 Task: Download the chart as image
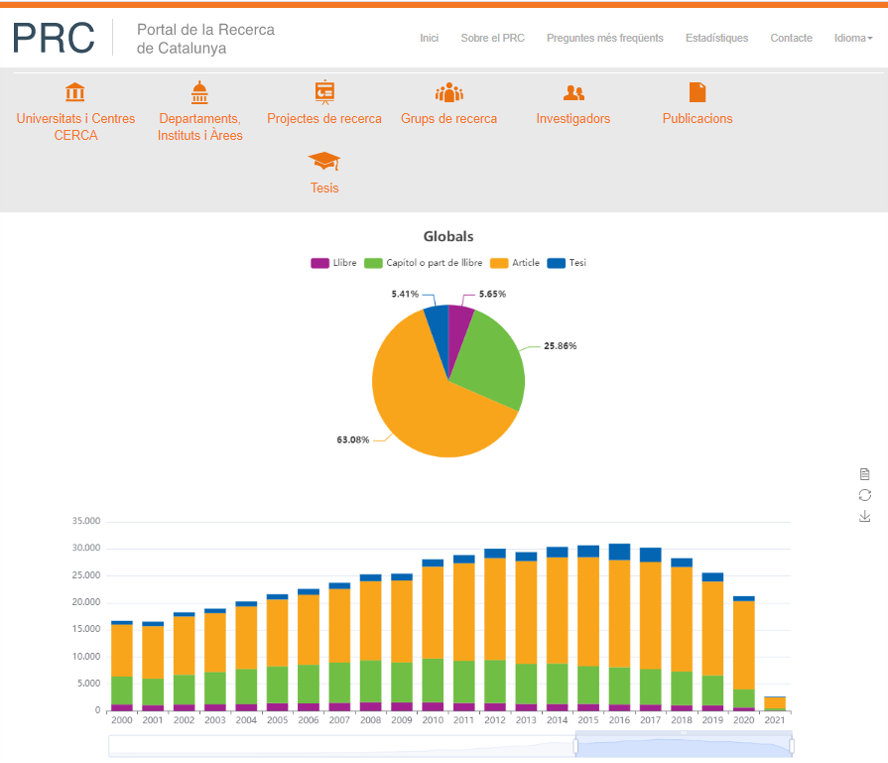point(865,516)
